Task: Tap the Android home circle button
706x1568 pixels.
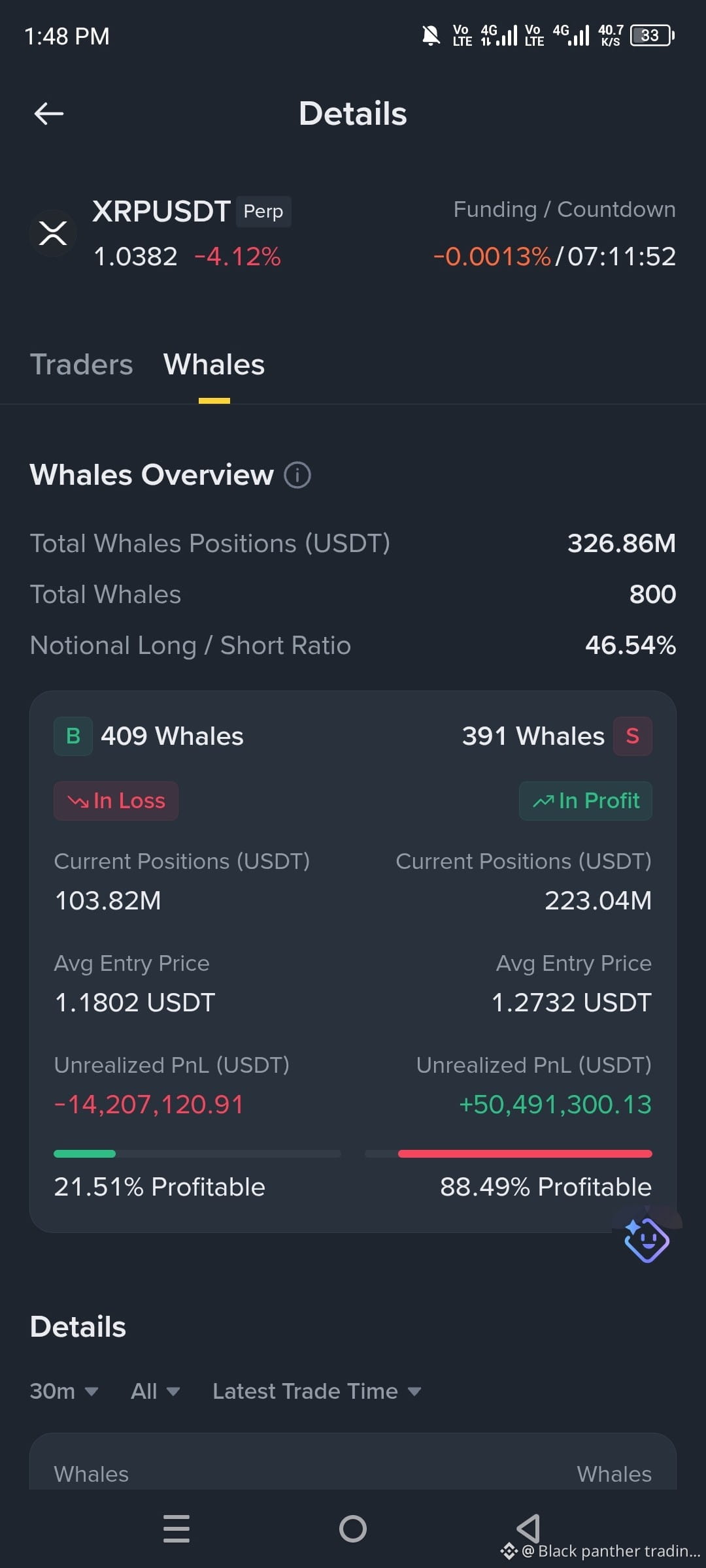Action: click(x=353, y=1529)
